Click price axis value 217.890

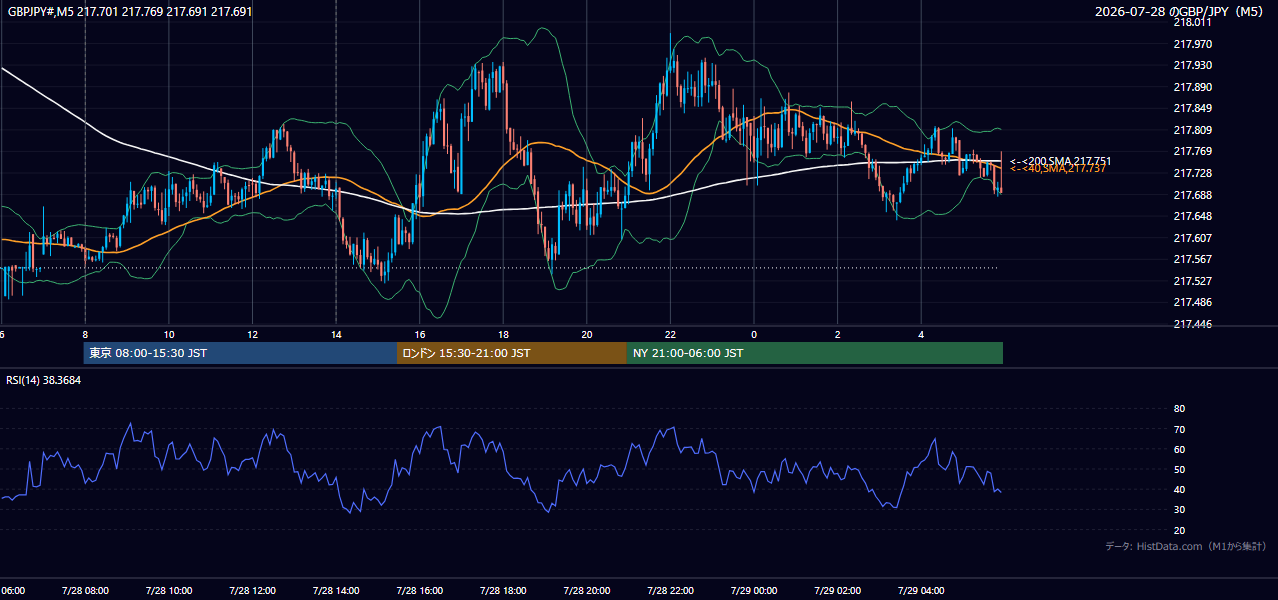click(1192, 87)
